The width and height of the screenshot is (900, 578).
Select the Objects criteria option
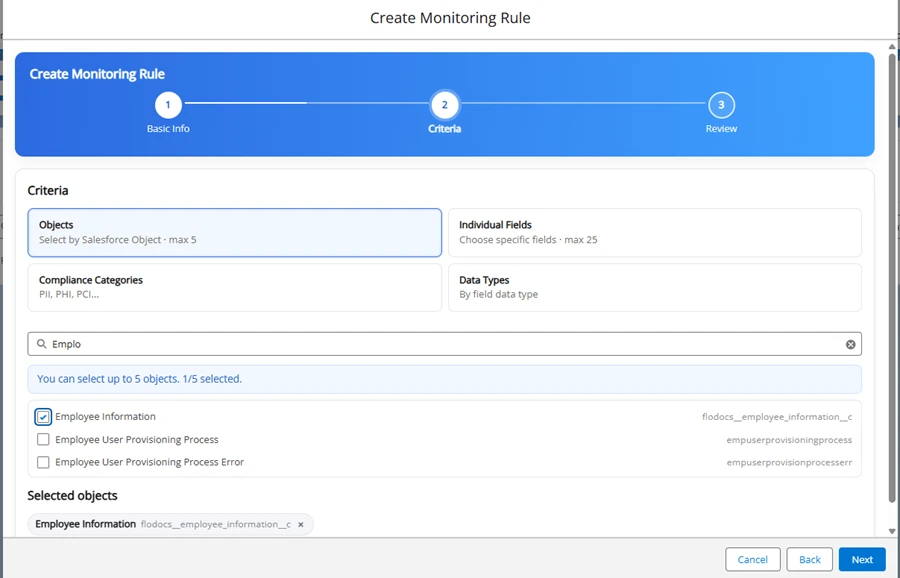click(234, 233)
